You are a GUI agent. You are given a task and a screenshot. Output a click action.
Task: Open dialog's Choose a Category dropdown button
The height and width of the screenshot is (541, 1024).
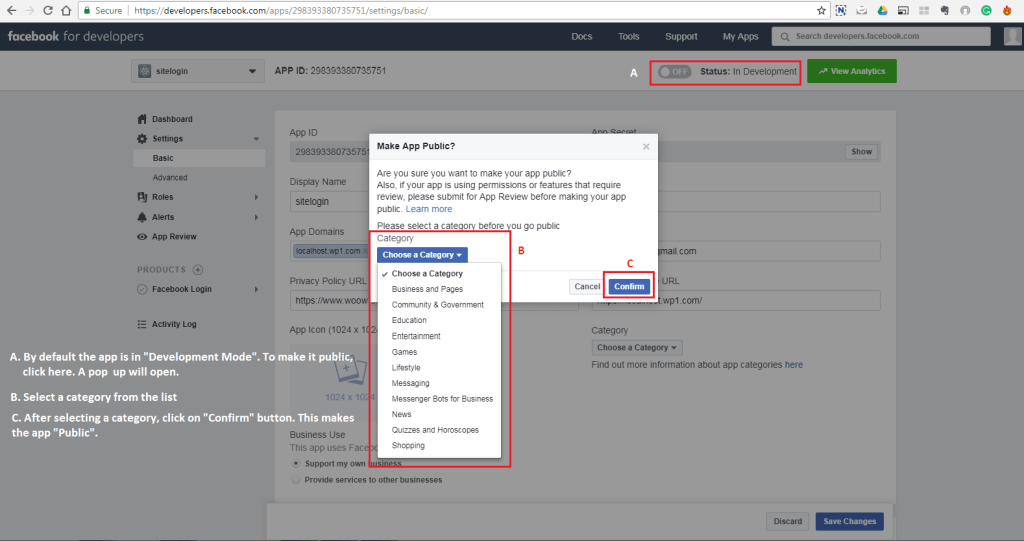coord(422,255)
